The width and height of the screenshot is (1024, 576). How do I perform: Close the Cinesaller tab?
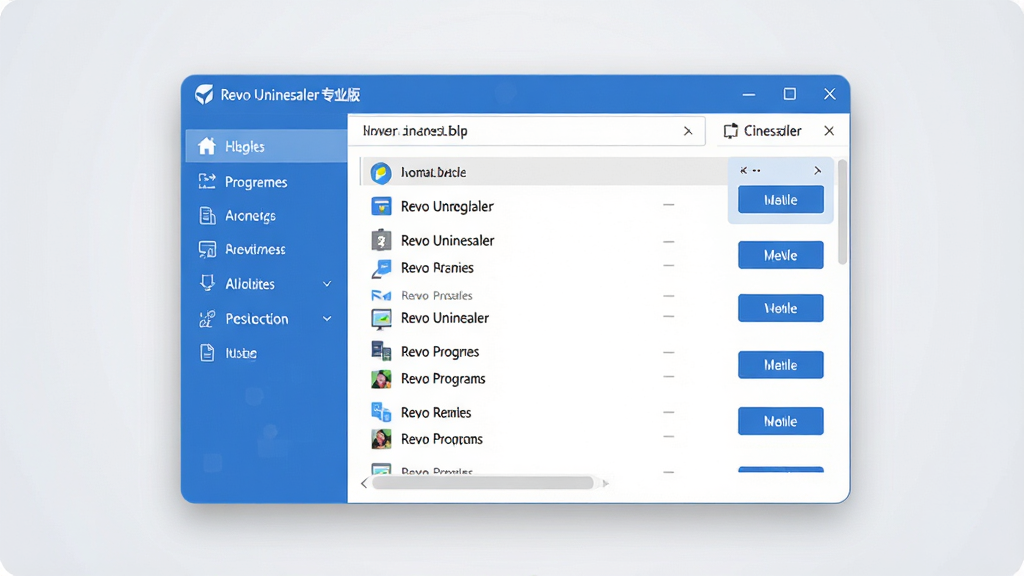click(x=829, y=131)
